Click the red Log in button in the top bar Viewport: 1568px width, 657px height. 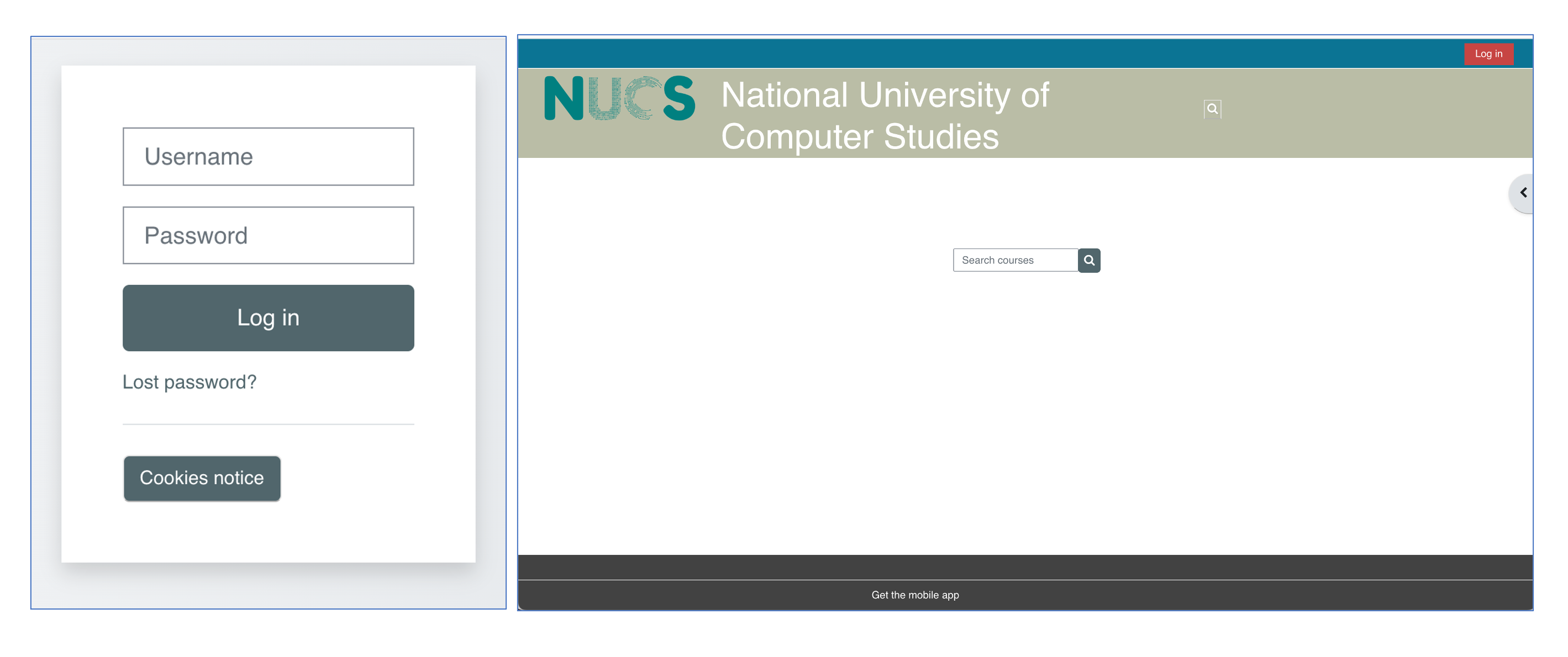pos(1488,54)
